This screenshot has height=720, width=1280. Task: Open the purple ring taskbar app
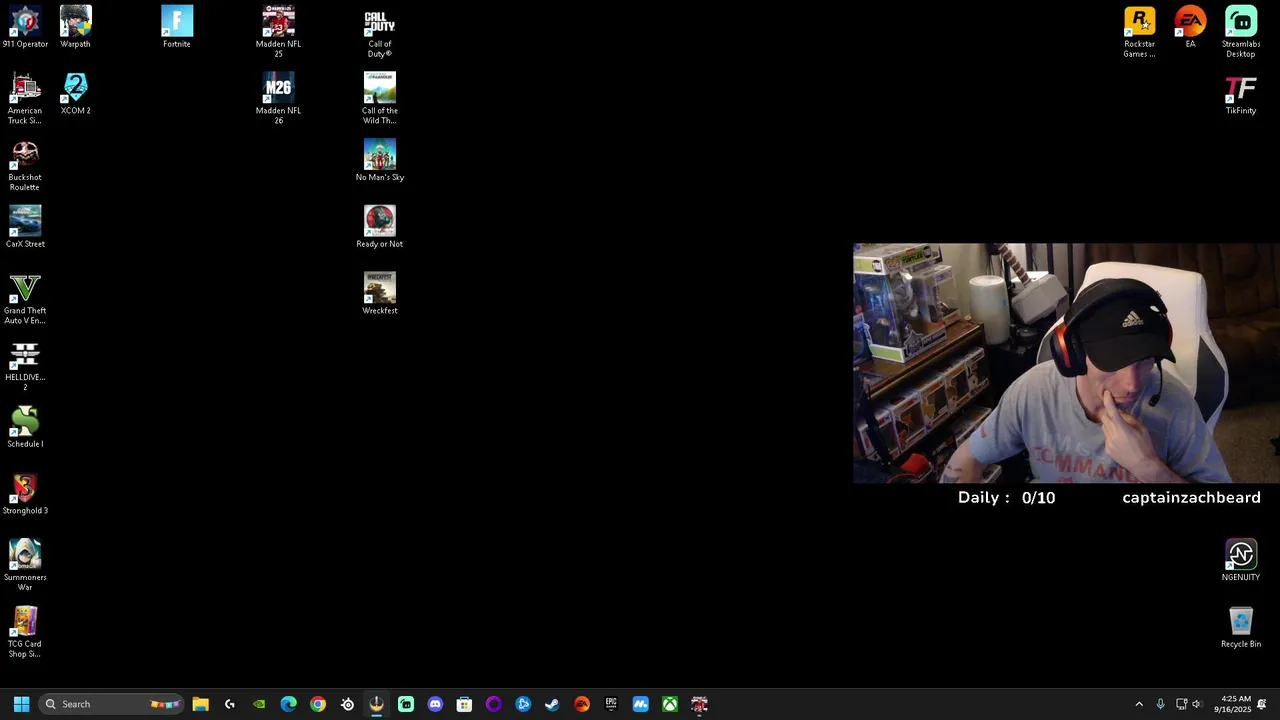point(494,704)
